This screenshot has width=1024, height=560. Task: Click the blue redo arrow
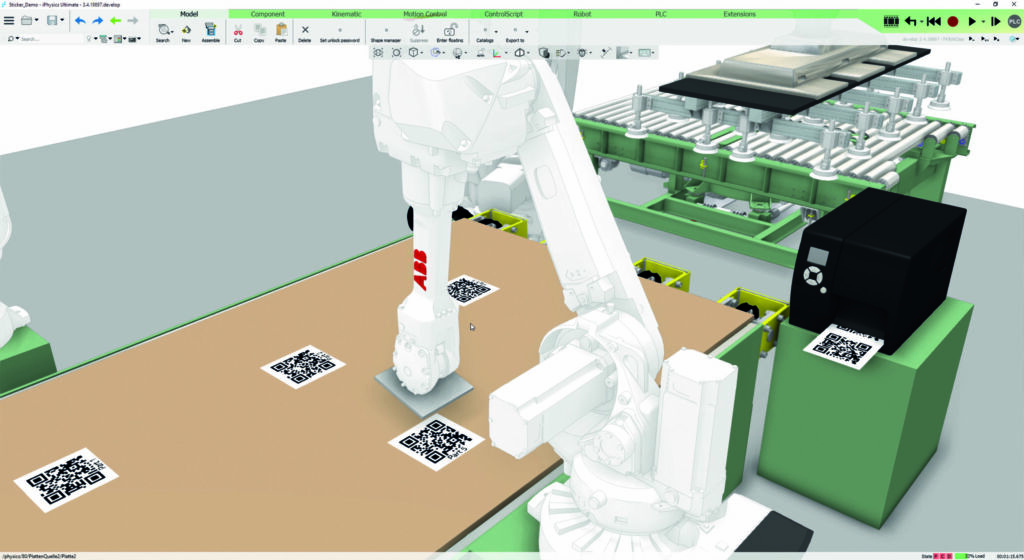(x=97, y=20)
